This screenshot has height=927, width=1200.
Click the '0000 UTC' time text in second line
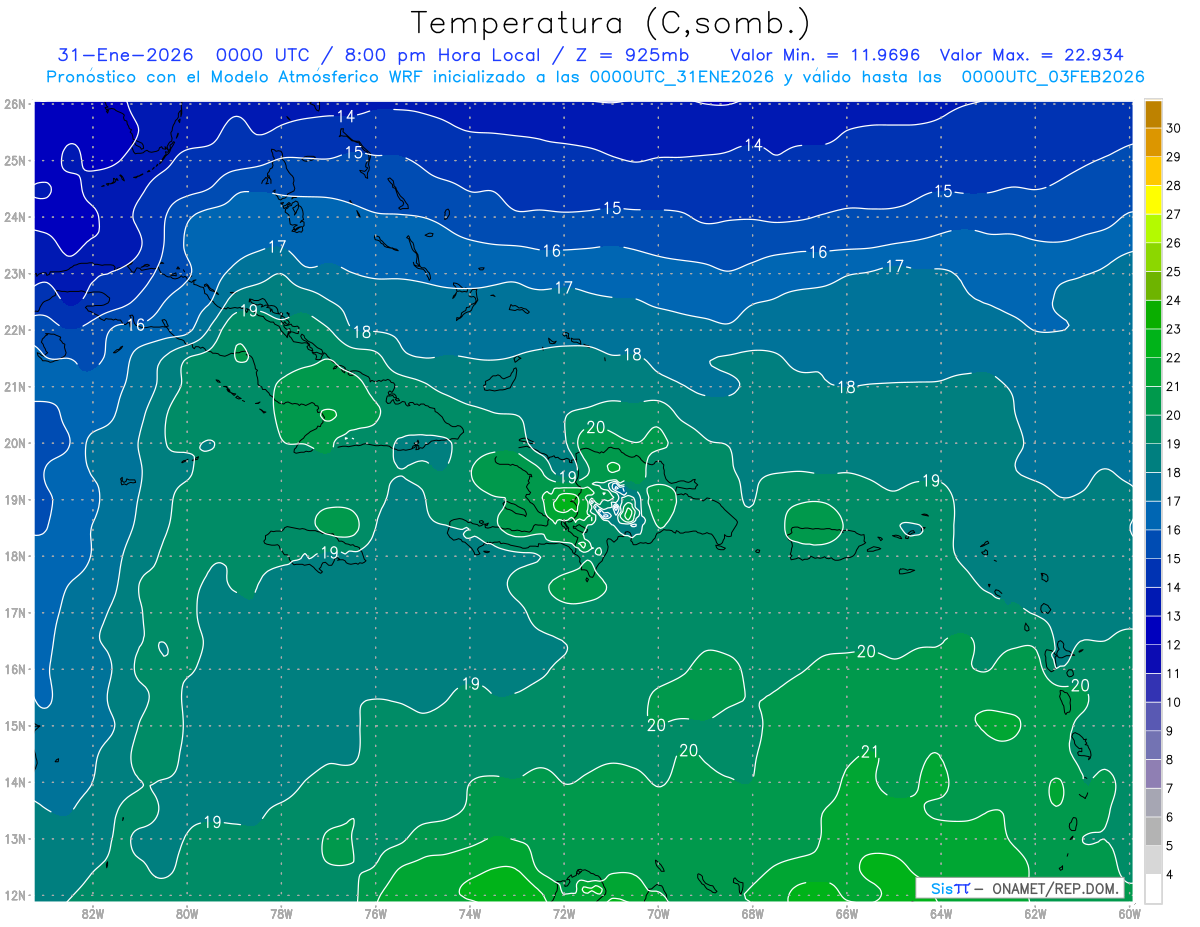pyautogui.click(x=264, y=55)
